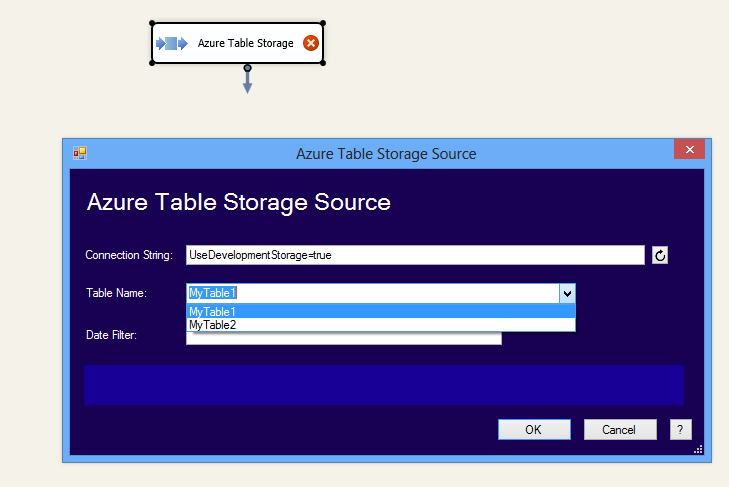Open the Table Name dropdown arrow
729x487 pixels.
[567, 294]
